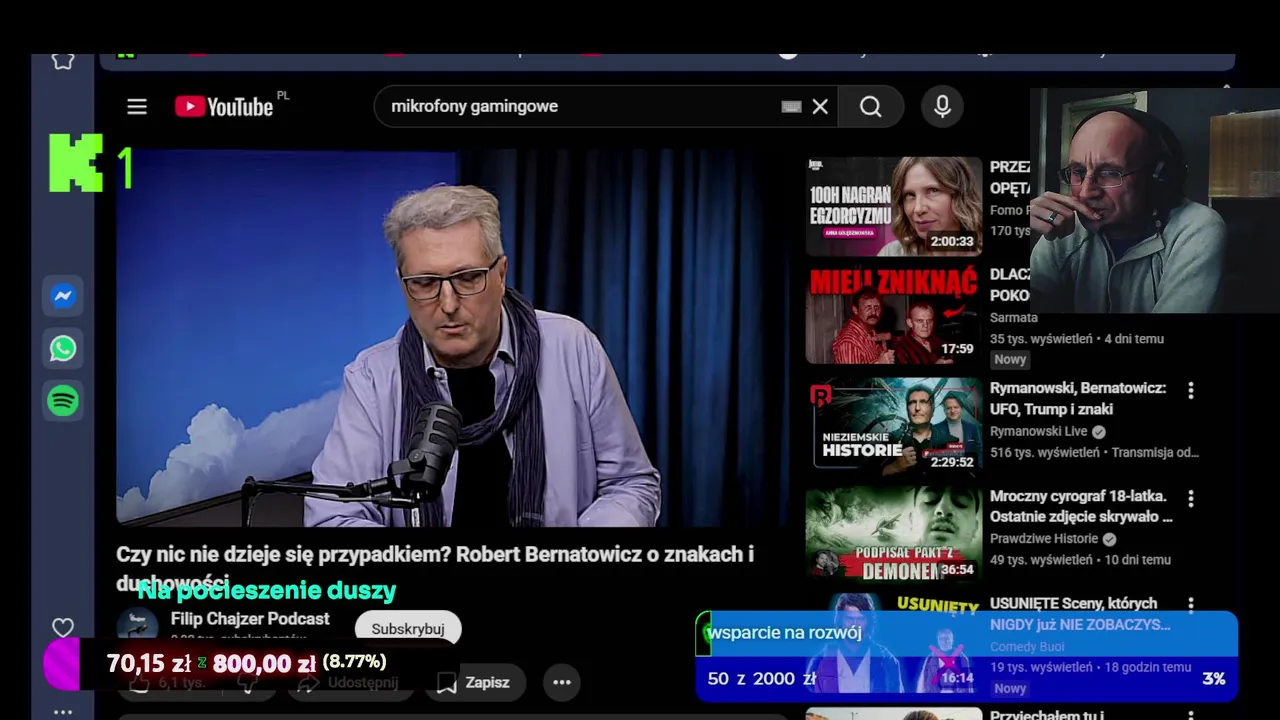
Task: Open the 100H nagrań egzorcyzmu video thumbnail
Action: point(894,206)
